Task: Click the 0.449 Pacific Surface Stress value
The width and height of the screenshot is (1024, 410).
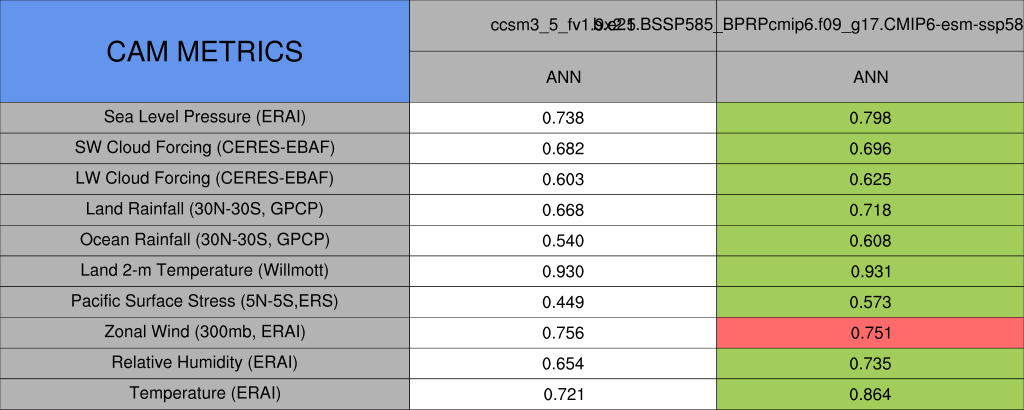Action: [563, 302]
